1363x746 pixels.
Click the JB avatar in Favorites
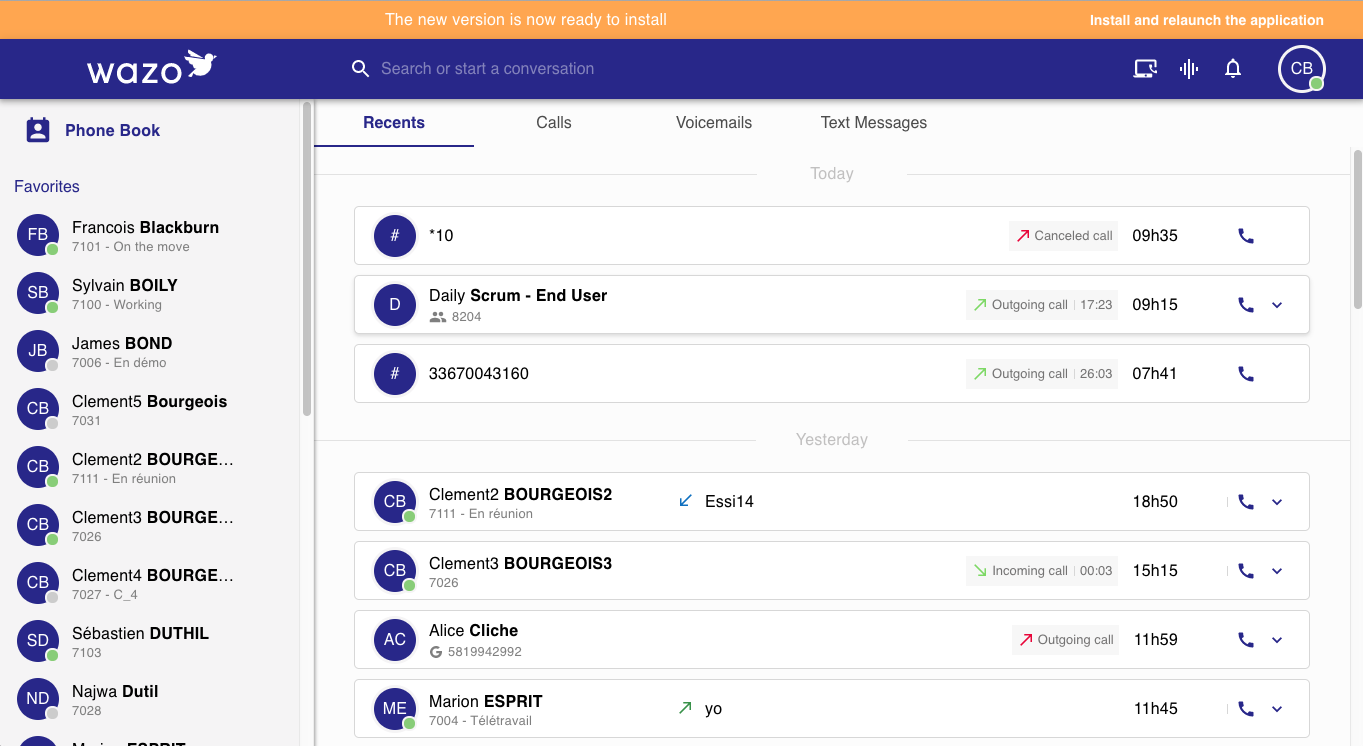tap(38, 351)
